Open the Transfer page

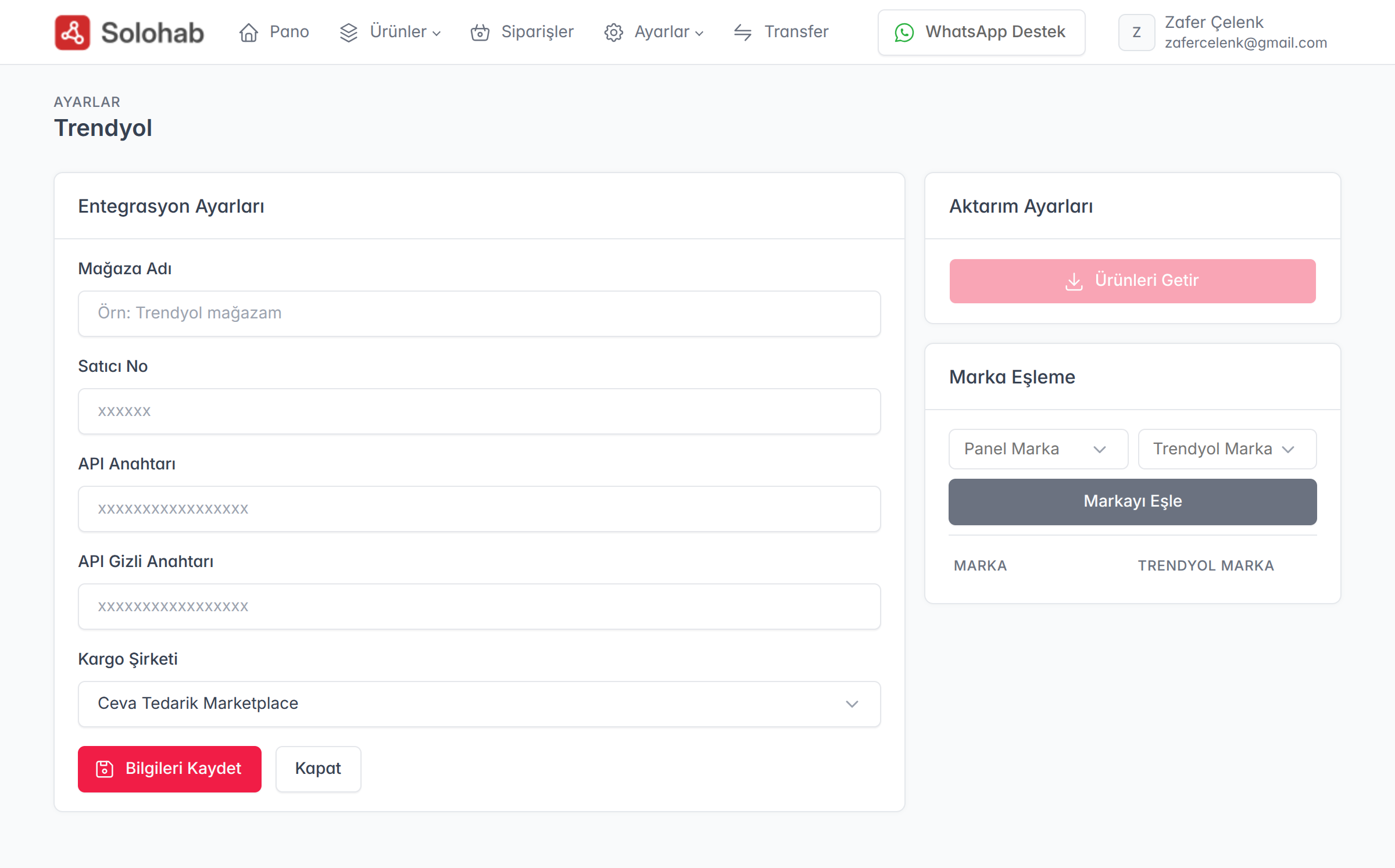point(781,32)
